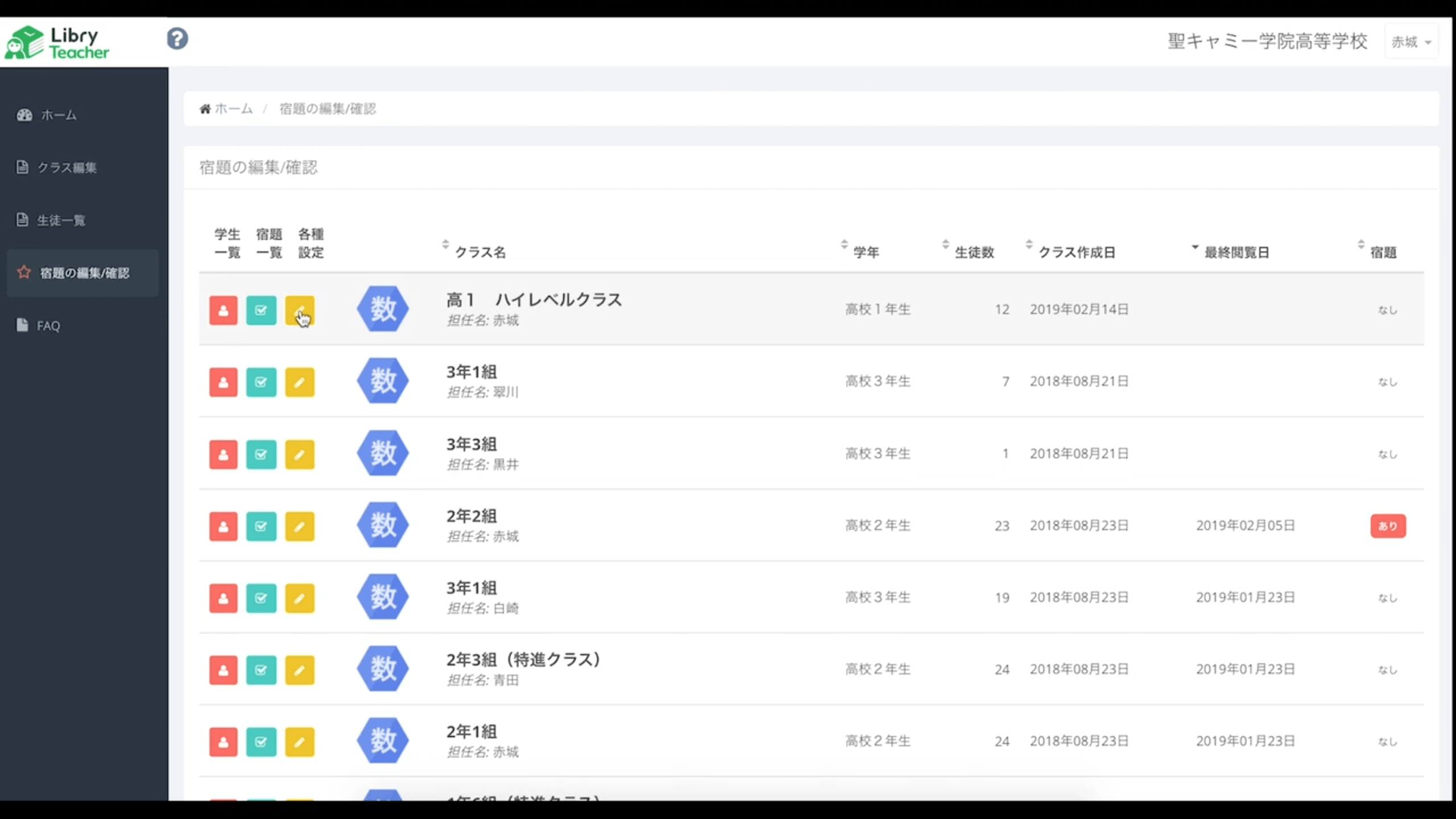The width and height of the screenshot is (1456, 819).
Task: Sort table by 最終閲覧日 column
Action: (x=1236, y=252)
